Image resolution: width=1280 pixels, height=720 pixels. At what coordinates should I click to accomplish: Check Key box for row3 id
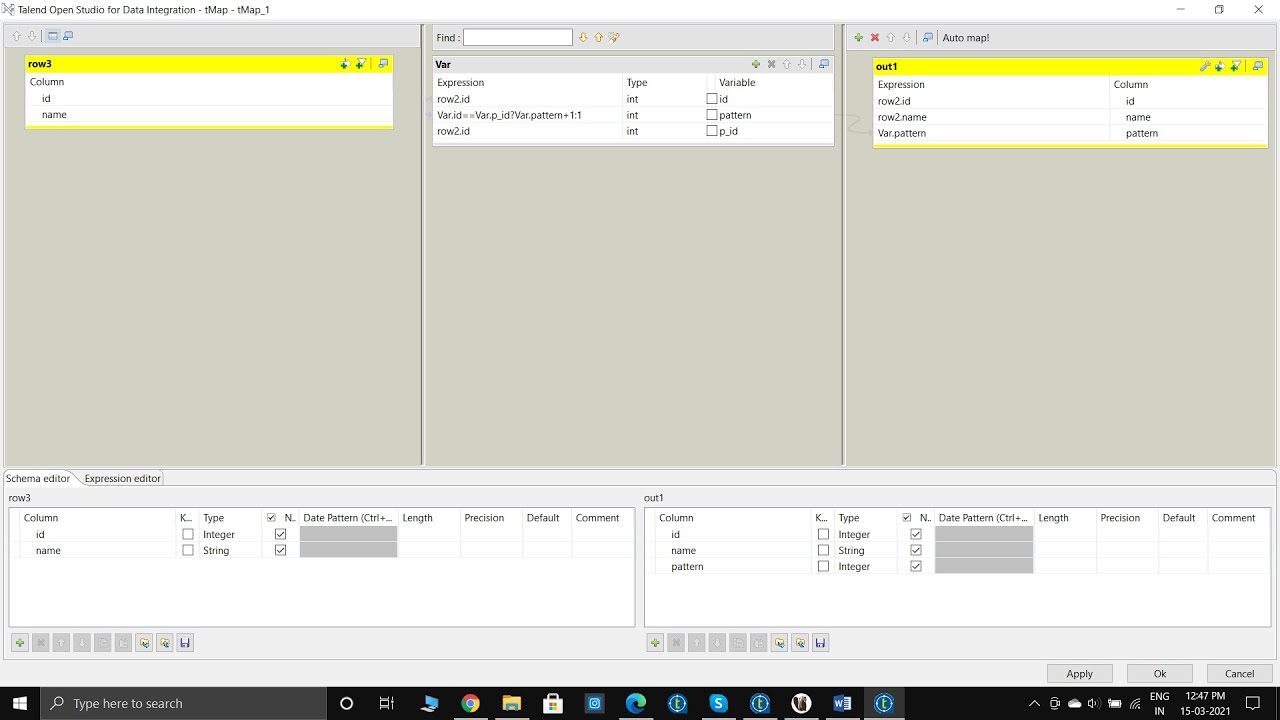point(188,534)
